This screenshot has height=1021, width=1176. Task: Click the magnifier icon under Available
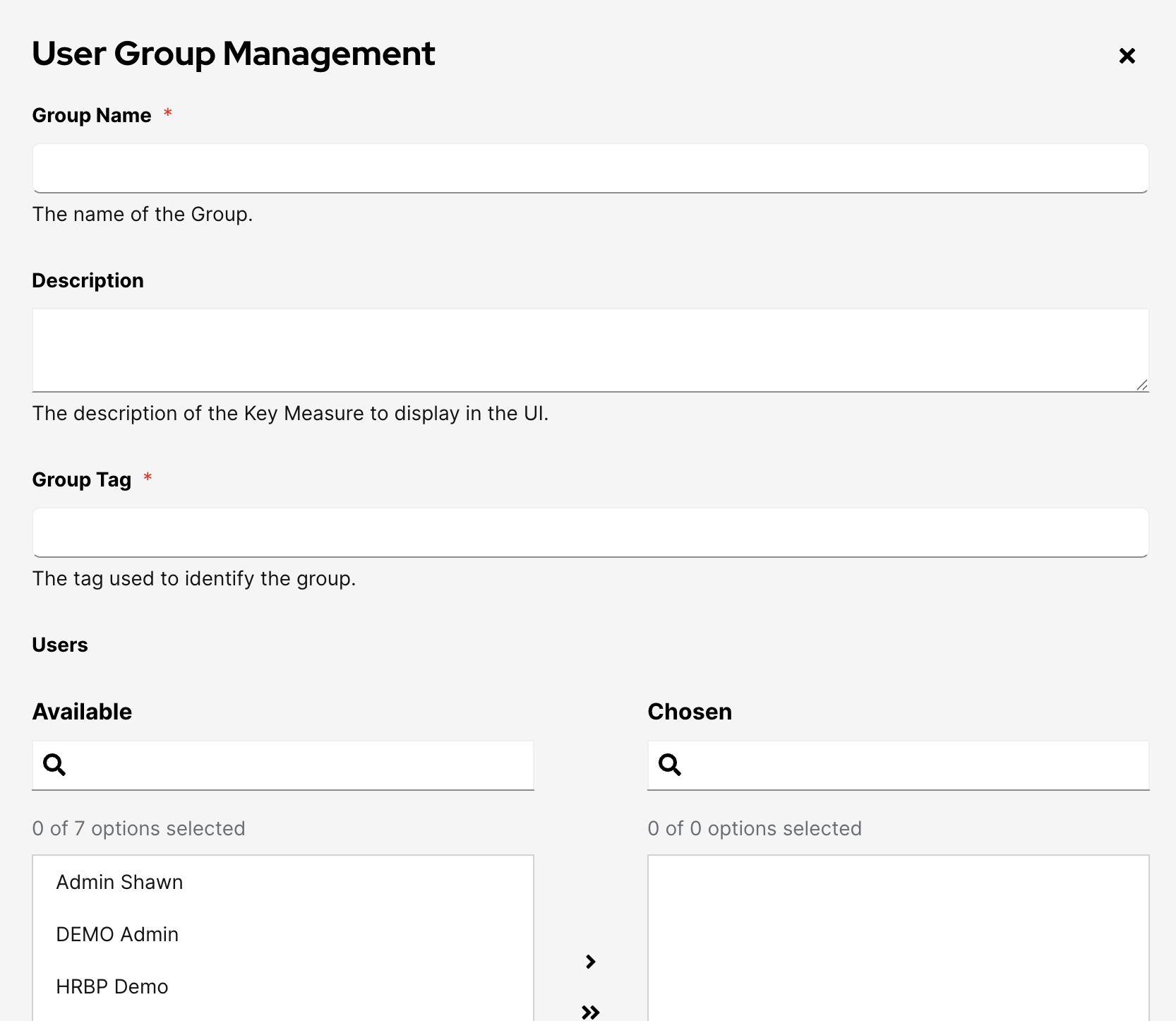coord(54,765)
